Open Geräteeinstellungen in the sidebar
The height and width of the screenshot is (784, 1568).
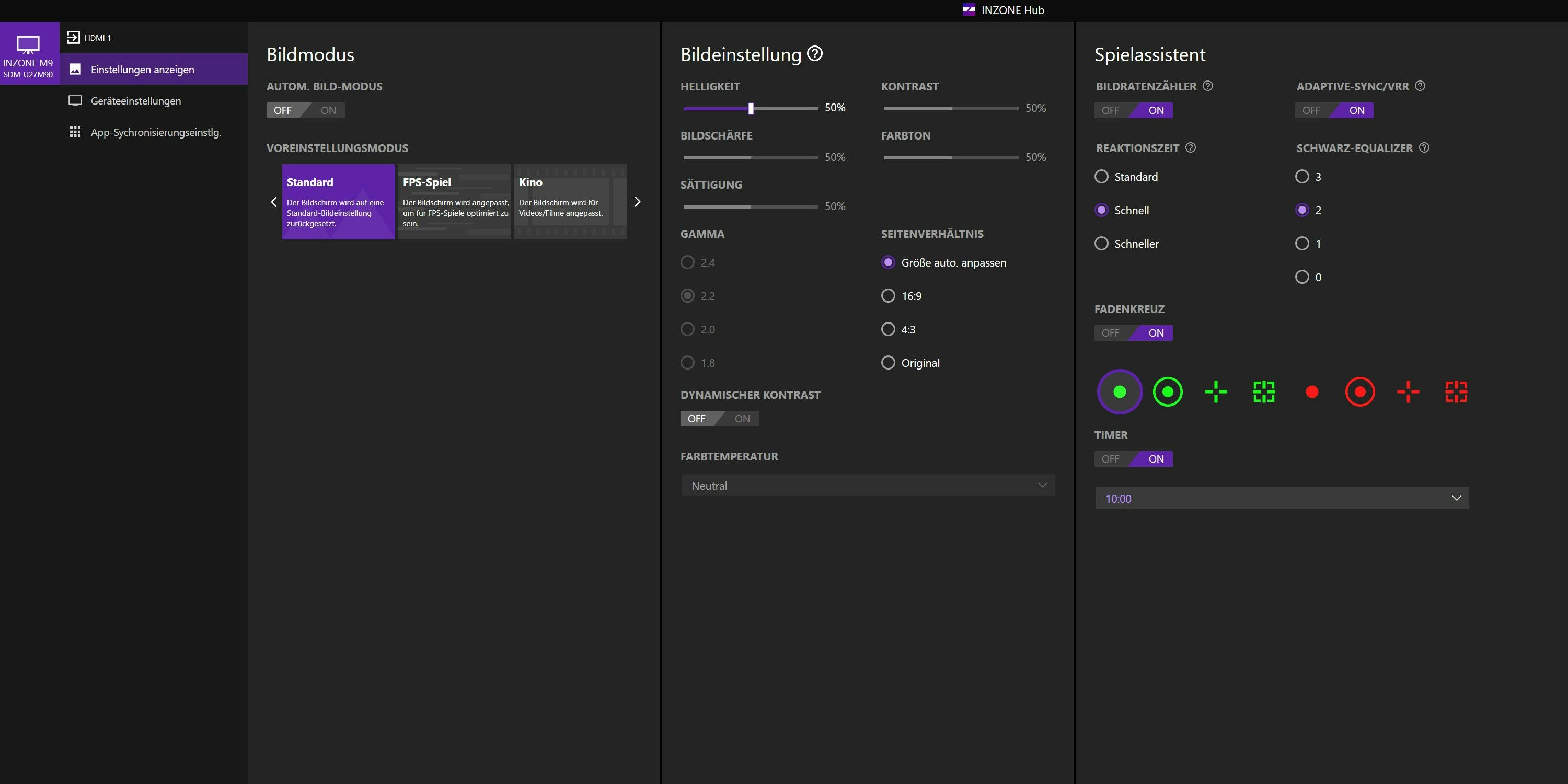[x=136, y=101]
